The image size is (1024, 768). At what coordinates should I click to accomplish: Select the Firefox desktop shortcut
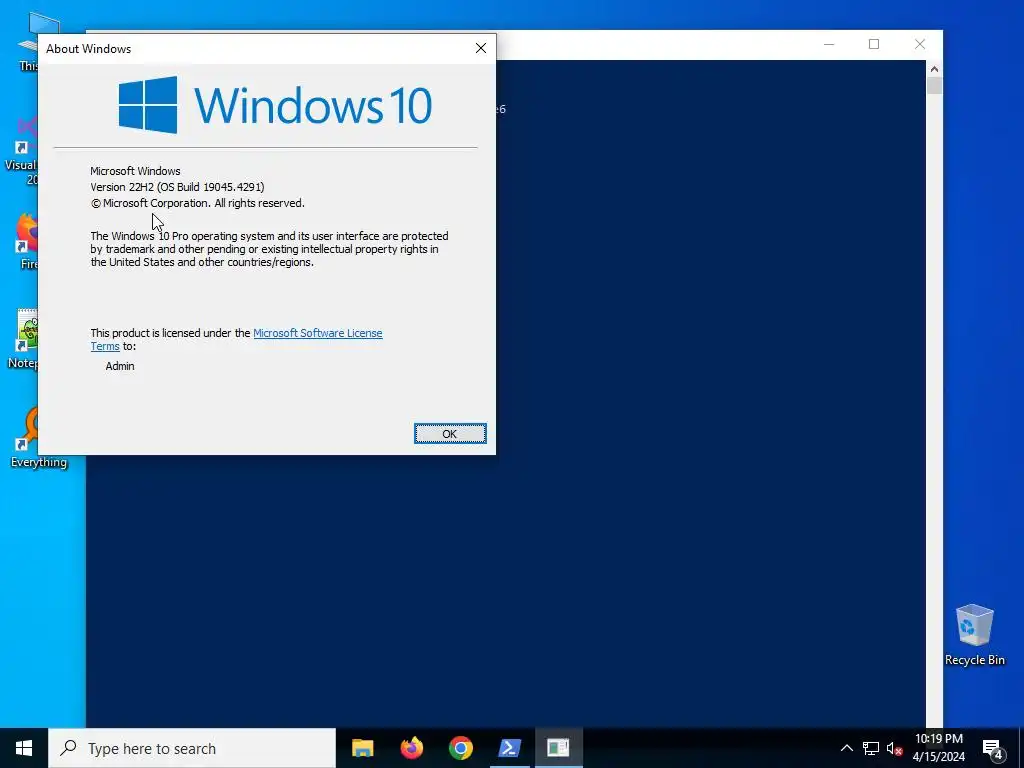pyautogui.click(x=25, y=240)
